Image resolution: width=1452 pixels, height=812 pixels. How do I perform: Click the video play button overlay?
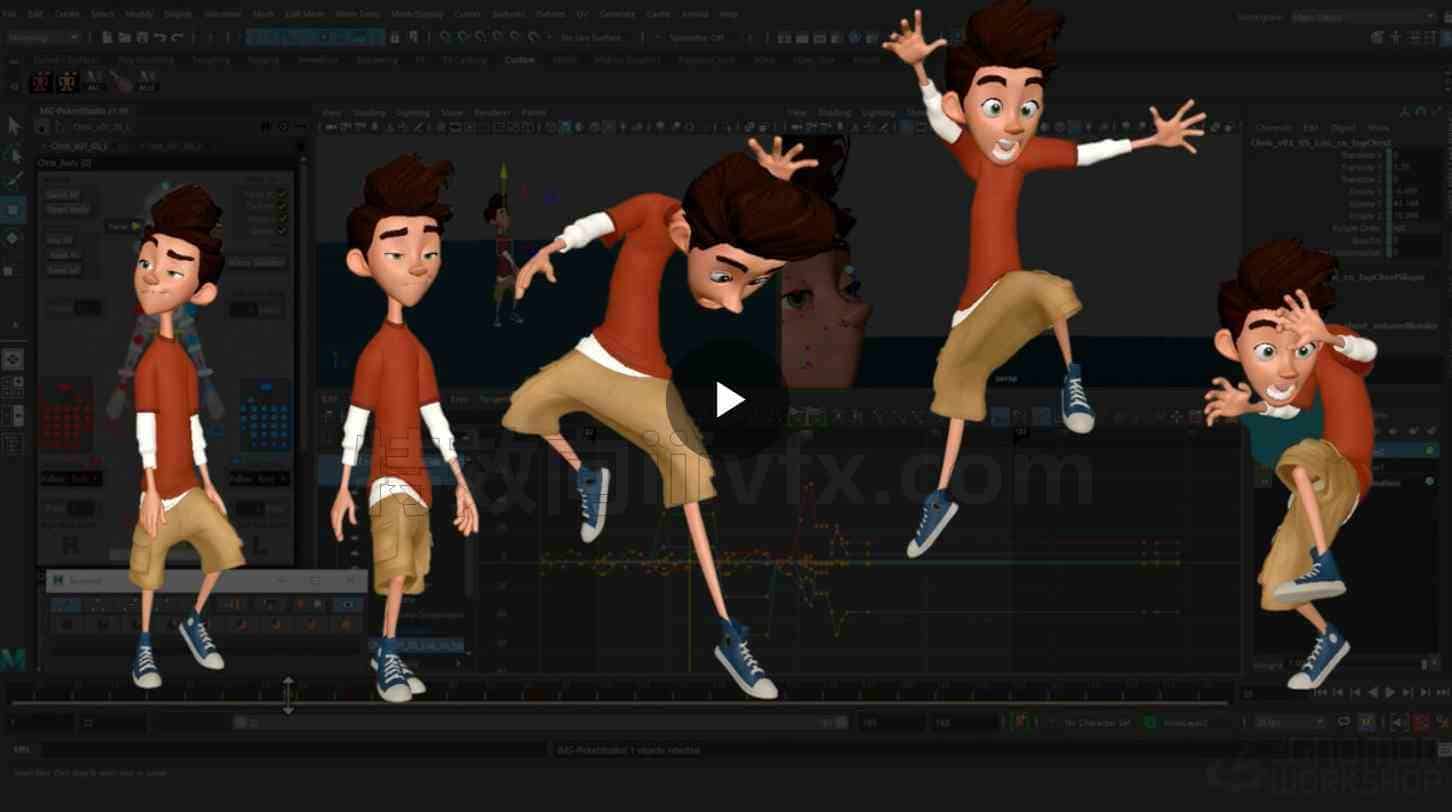pos(728,400)
